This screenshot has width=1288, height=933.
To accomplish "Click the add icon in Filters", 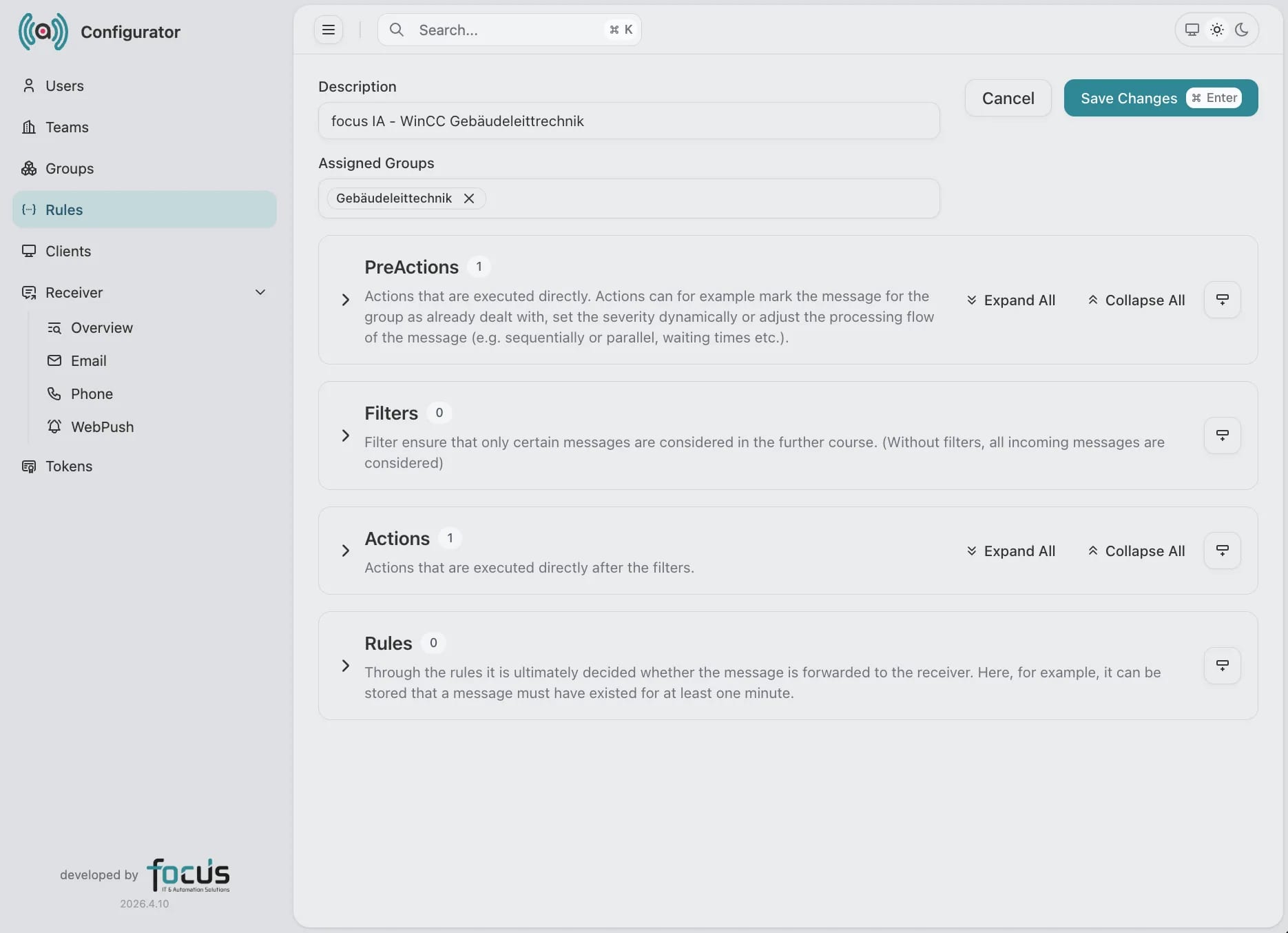I will click(x=1223, y=435).
